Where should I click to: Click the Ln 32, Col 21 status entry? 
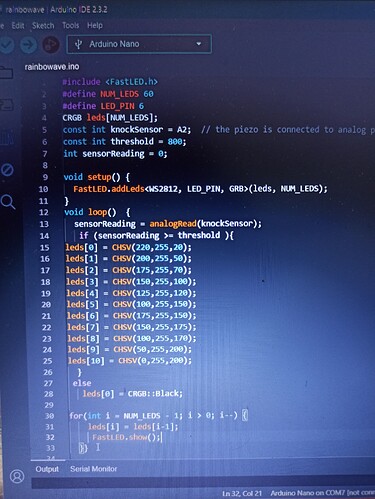point(242,493)
